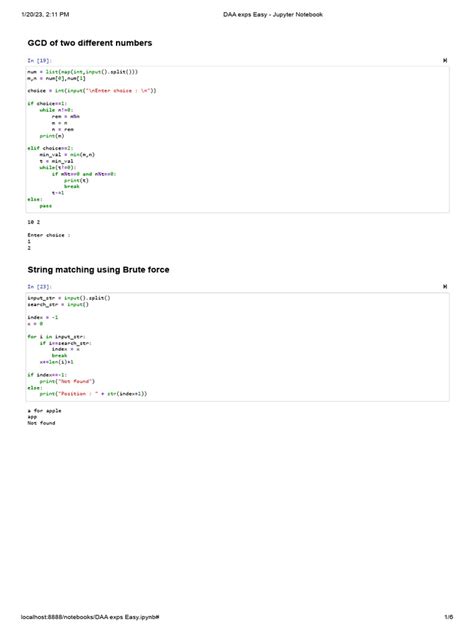Run the GCD cell using its run icon
Screen dimensions: 474x632
445,60
